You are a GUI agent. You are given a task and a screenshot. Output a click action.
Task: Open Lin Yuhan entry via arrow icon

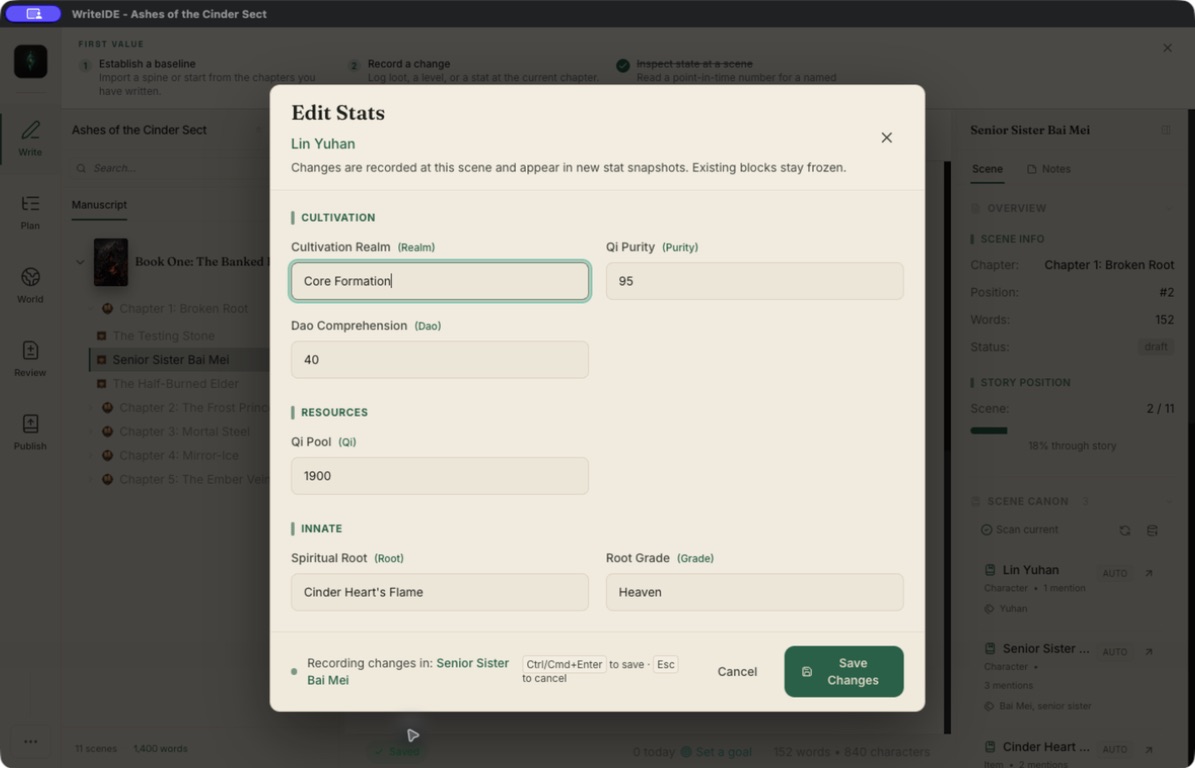point(1149,573)
